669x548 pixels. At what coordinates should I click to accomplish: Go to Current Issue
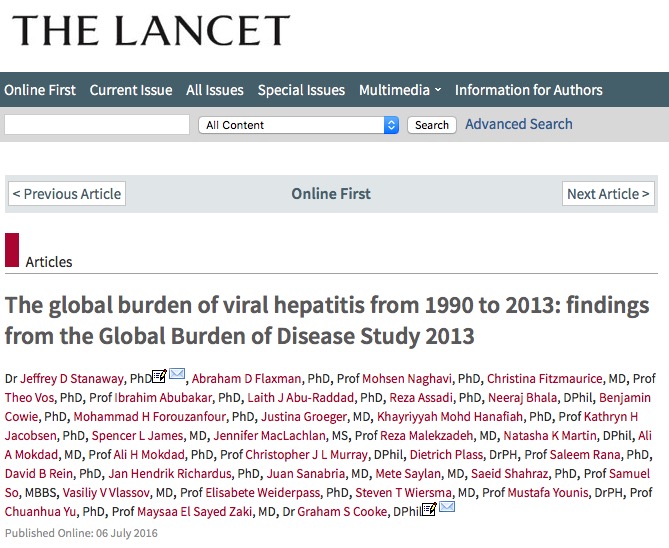(x=131, y=90)
